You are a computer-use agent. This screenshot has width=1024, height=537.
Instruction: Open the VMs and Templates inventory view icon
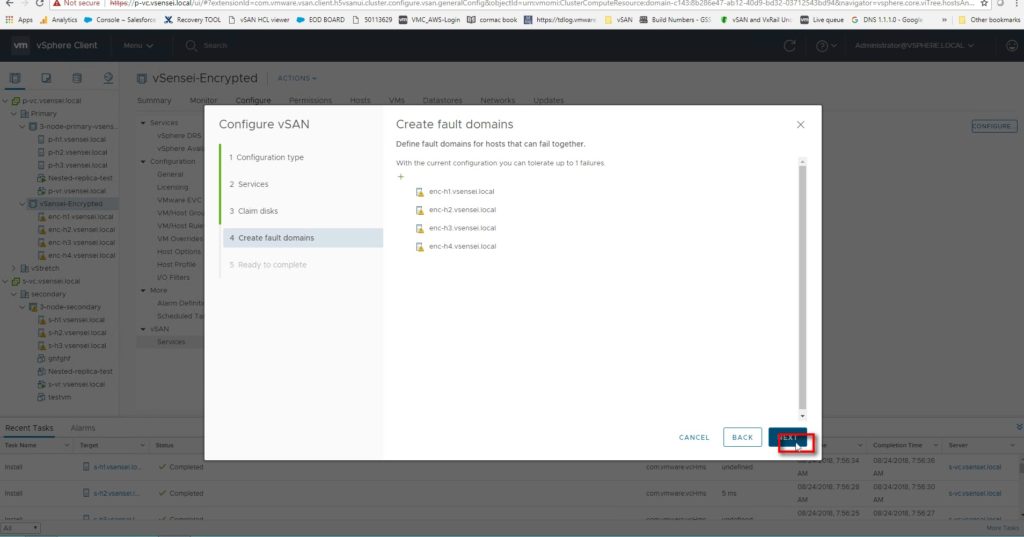46,78
